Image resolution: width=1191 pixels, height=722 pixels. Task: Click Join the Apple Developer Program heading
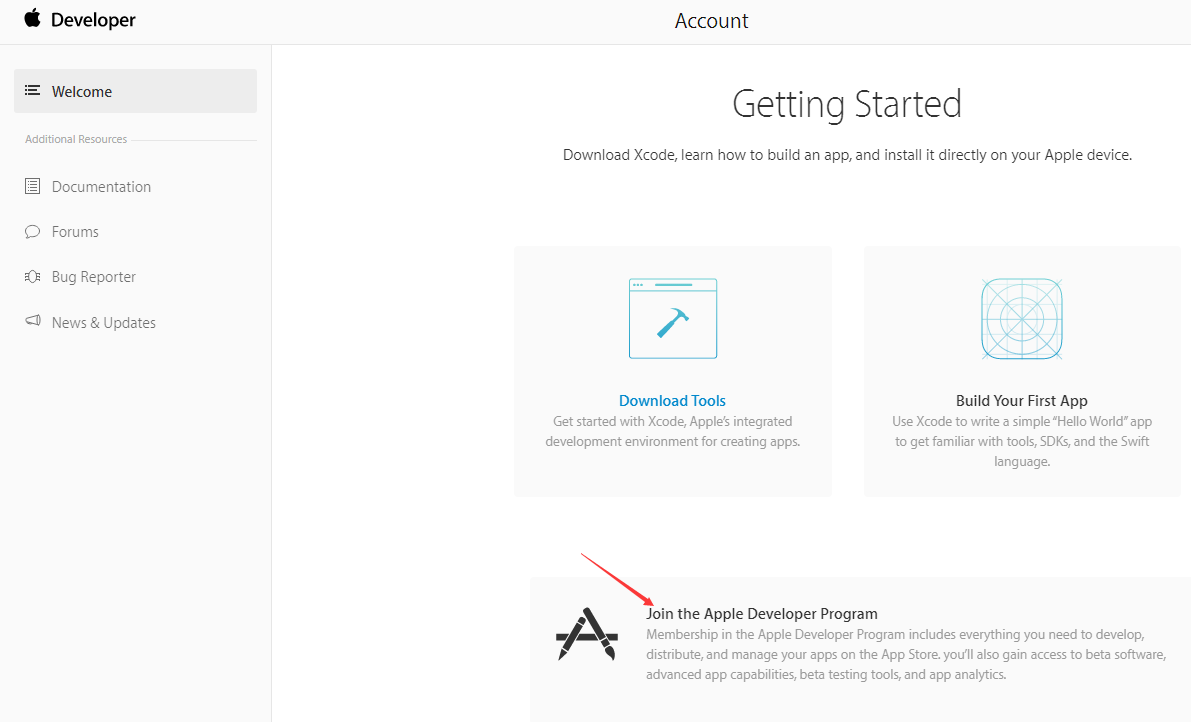coord(761,614)
